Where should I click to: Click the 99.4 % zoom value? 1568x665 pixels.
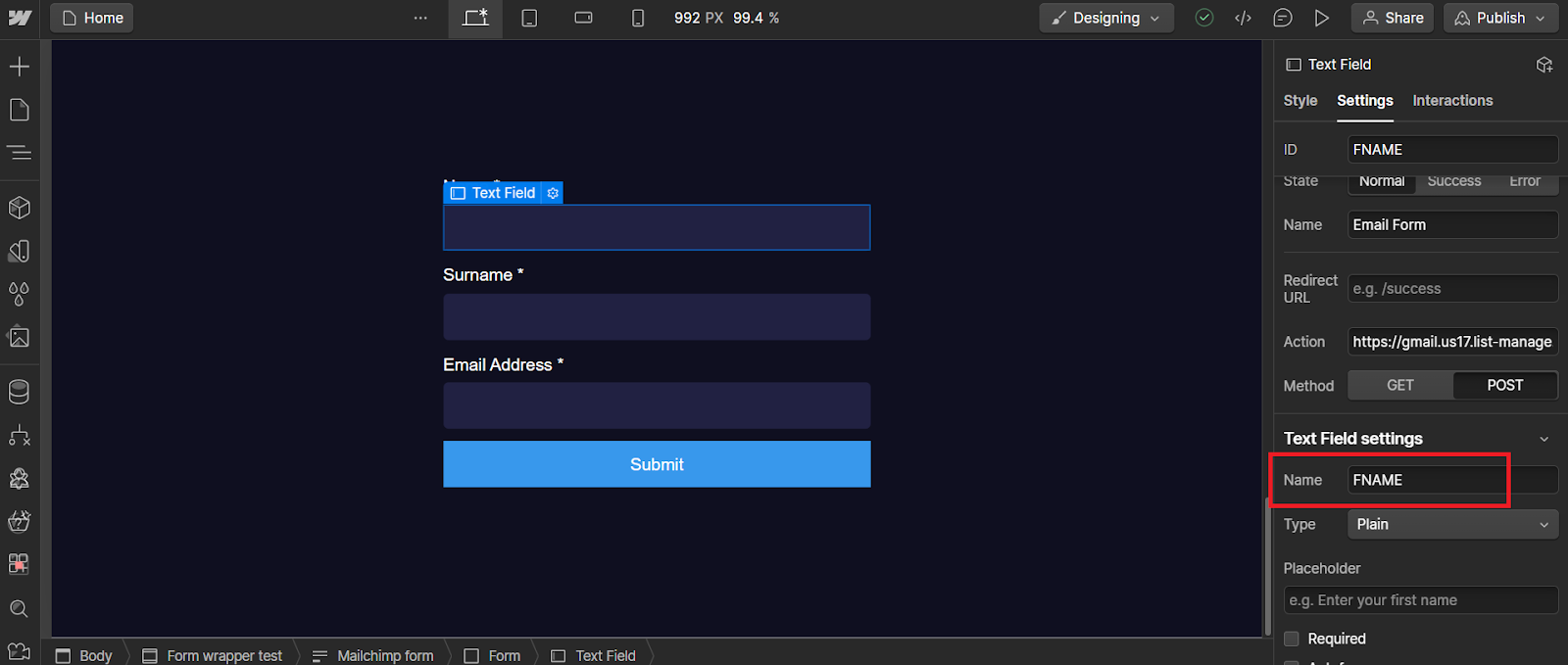pyautogui.click(x=756, y=18)
